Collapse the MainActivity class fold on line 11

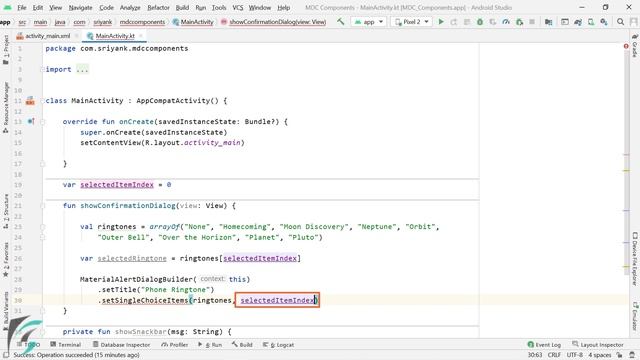click(x=42, y=101)
